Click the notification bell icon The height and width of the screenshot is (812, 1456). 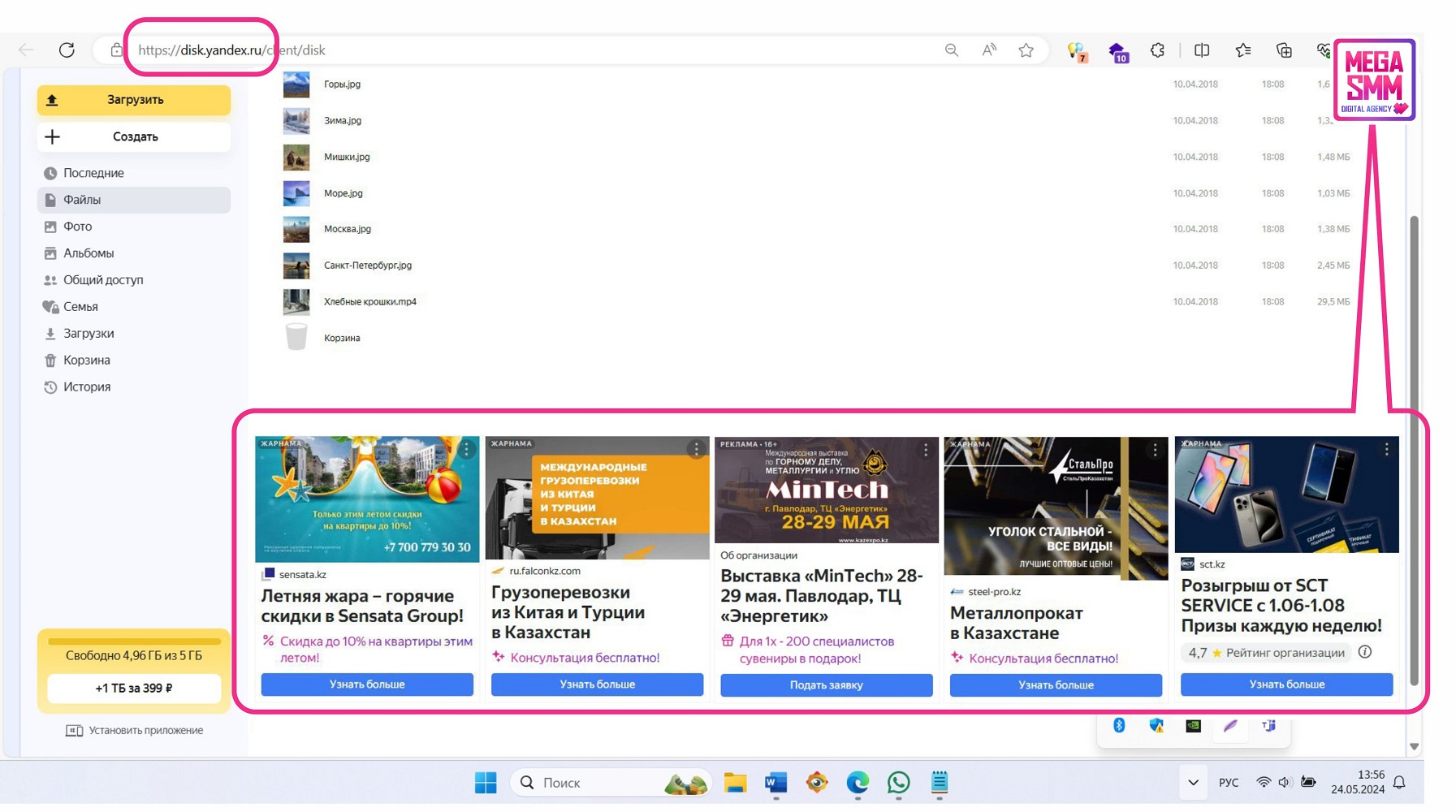point(1399,783)
